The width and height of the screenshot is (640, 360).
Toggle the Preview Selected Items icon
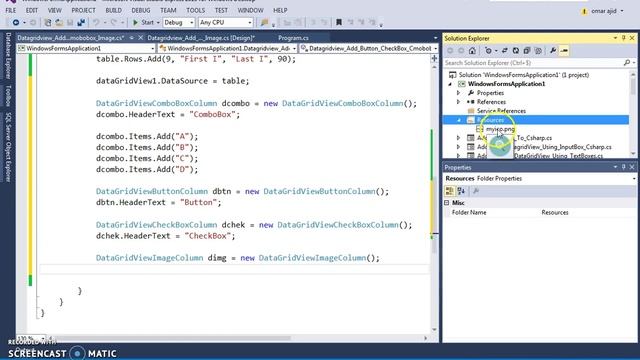[x=564, y=51]
